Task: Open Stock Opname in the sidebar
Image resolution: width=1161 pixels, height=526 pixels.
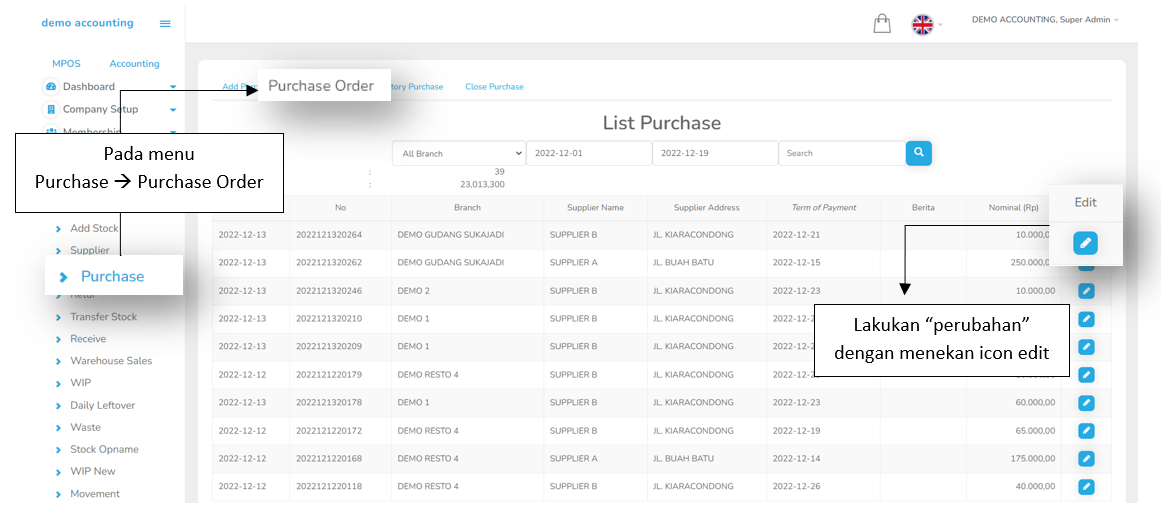Action: coord(104,450)
